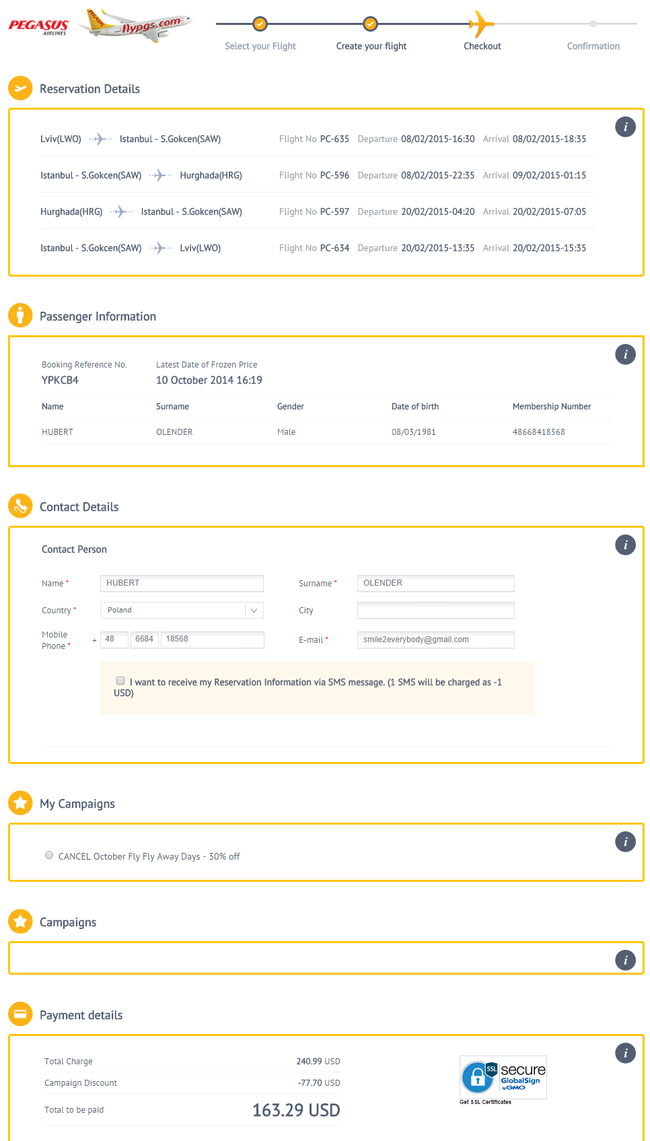Click the Get SSL Certificates link
650x1141 pixels.
(486, 1102)
